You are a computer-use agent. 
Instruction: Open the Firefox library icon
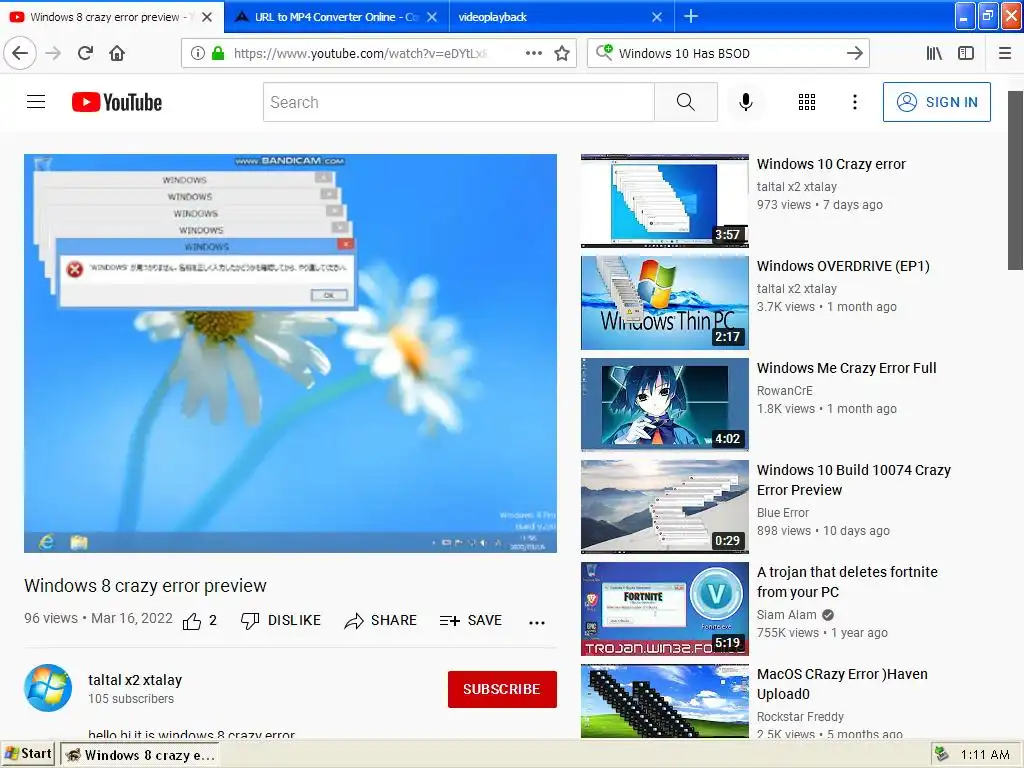[934, 54]
